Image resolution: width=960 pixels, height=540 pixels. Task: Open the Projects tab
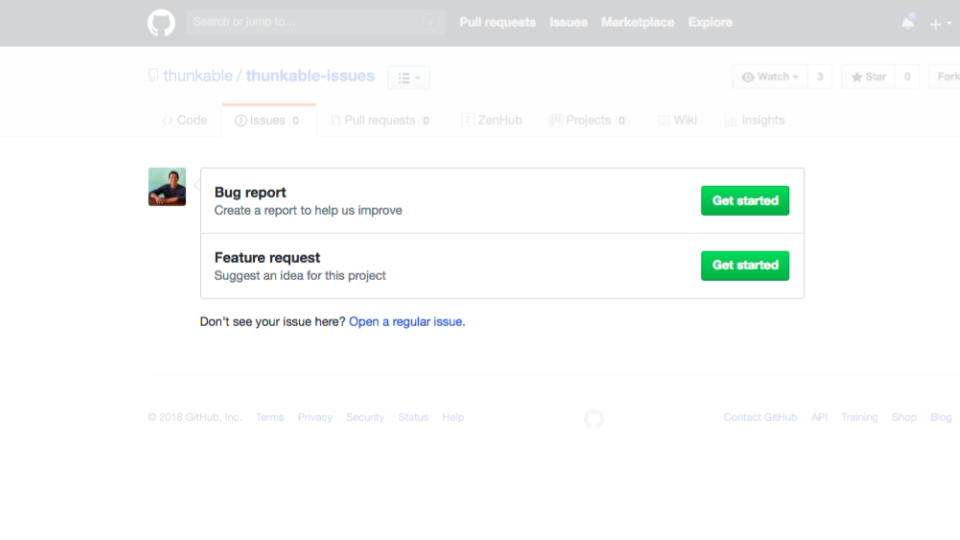(588, 120)
